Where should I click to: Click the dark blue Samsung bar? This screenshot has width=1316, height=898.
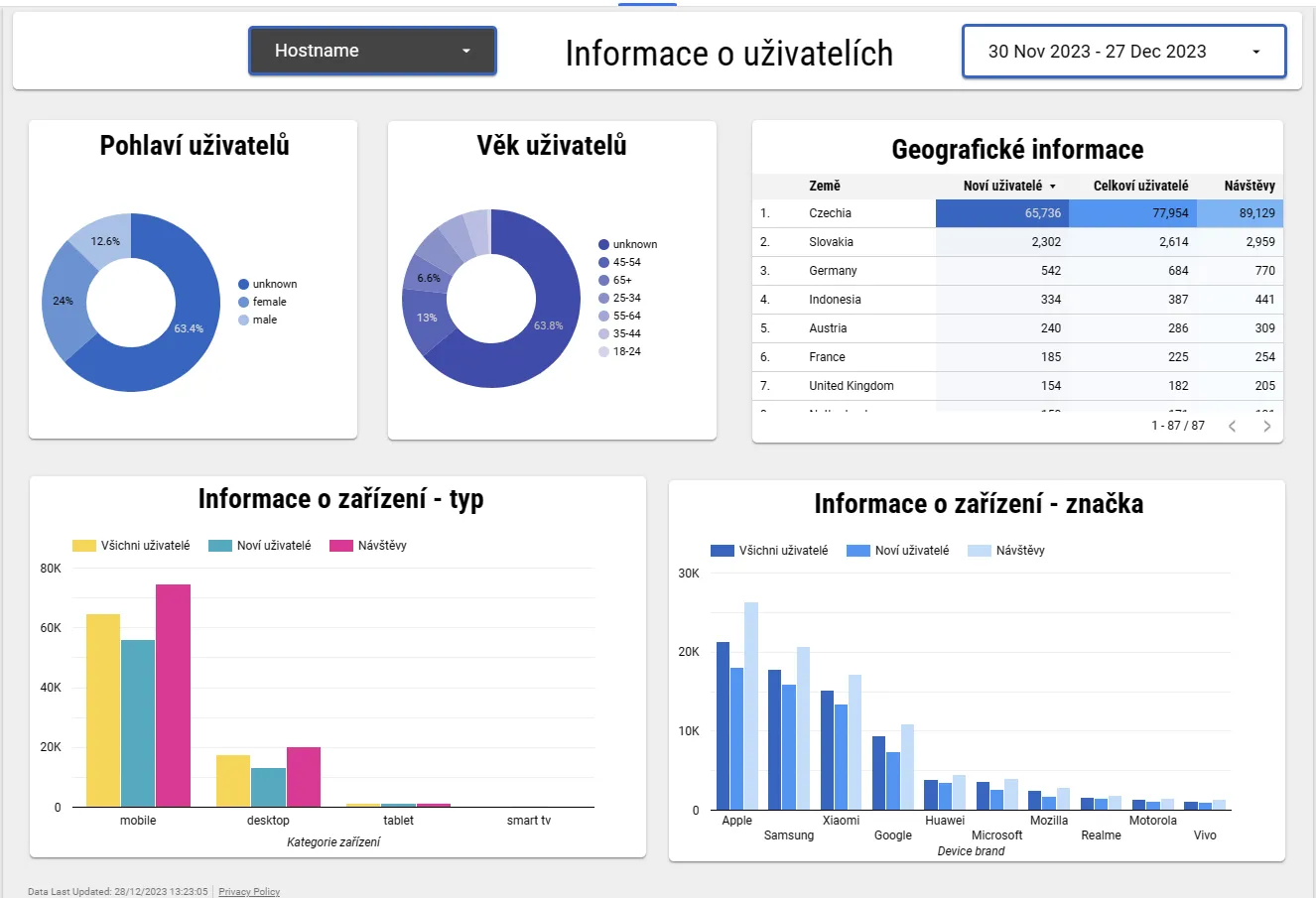click(775, 740)
